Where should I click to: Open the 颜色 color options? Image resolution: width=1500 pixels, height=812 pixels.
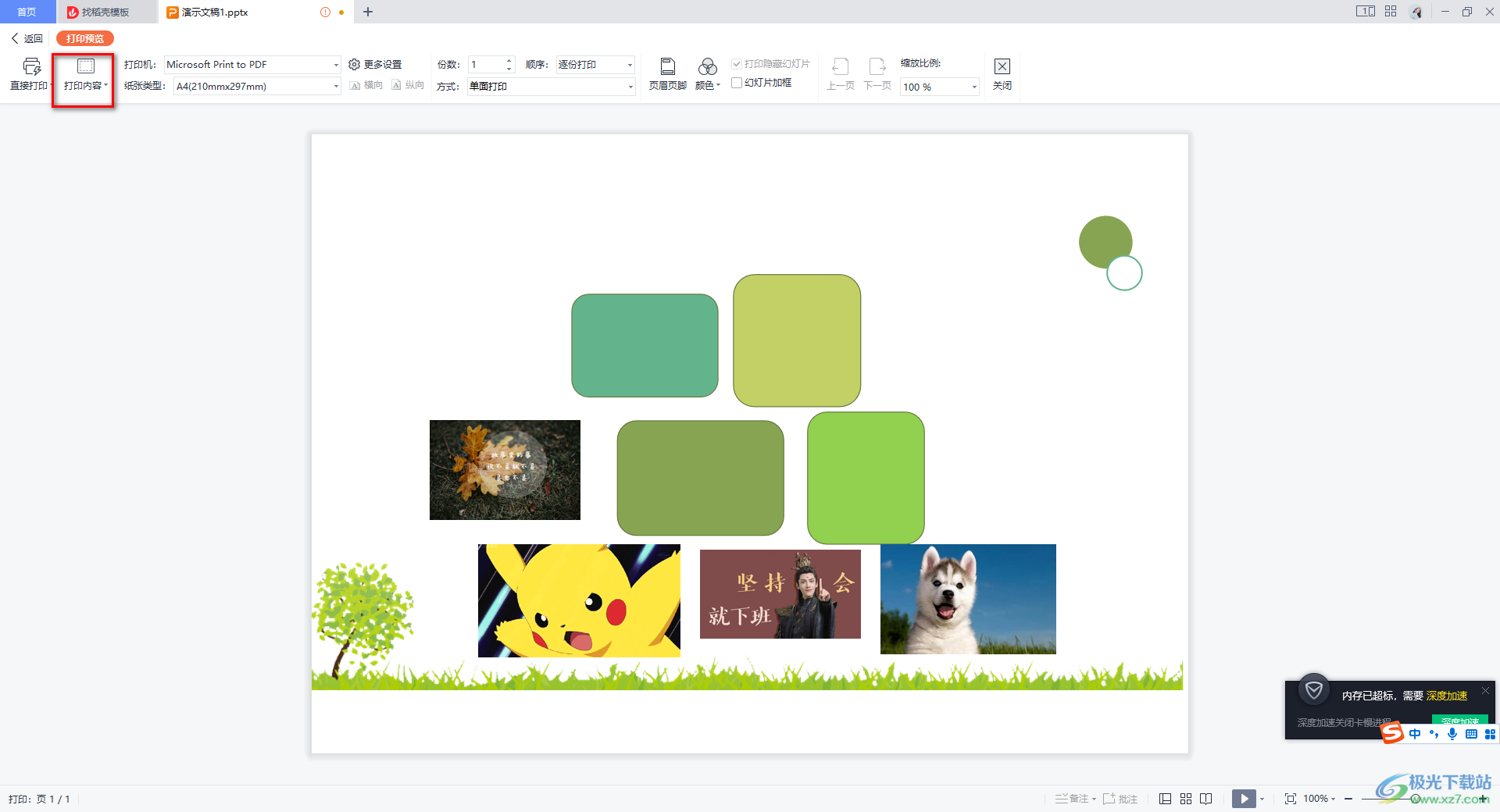click(708, 75)
